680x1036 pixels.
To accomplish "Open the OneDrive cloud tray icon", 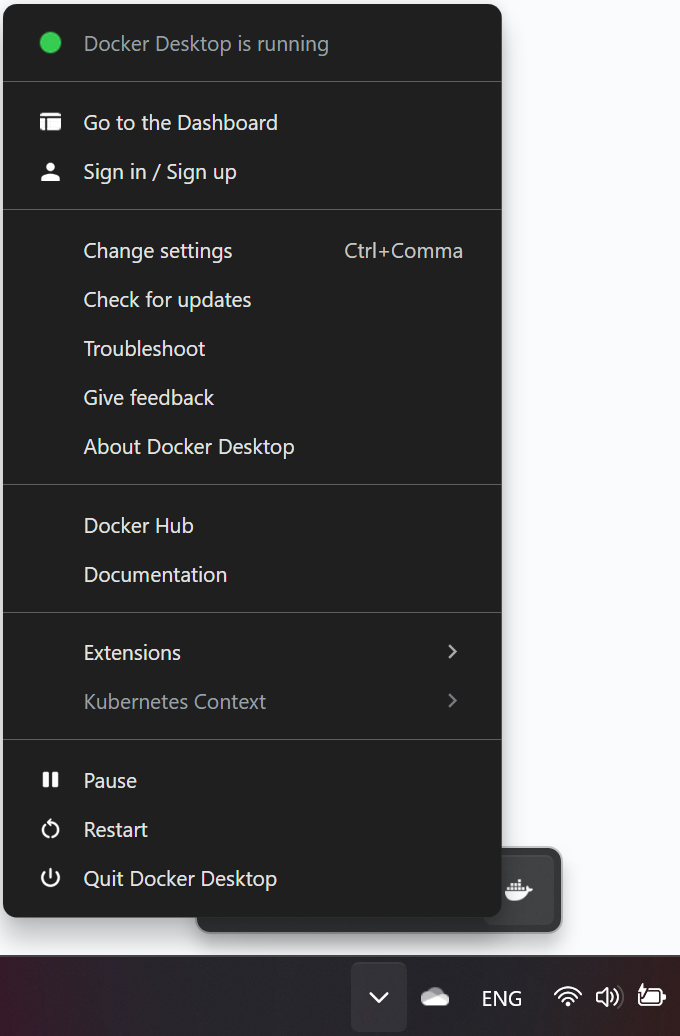I will (435, 997).
